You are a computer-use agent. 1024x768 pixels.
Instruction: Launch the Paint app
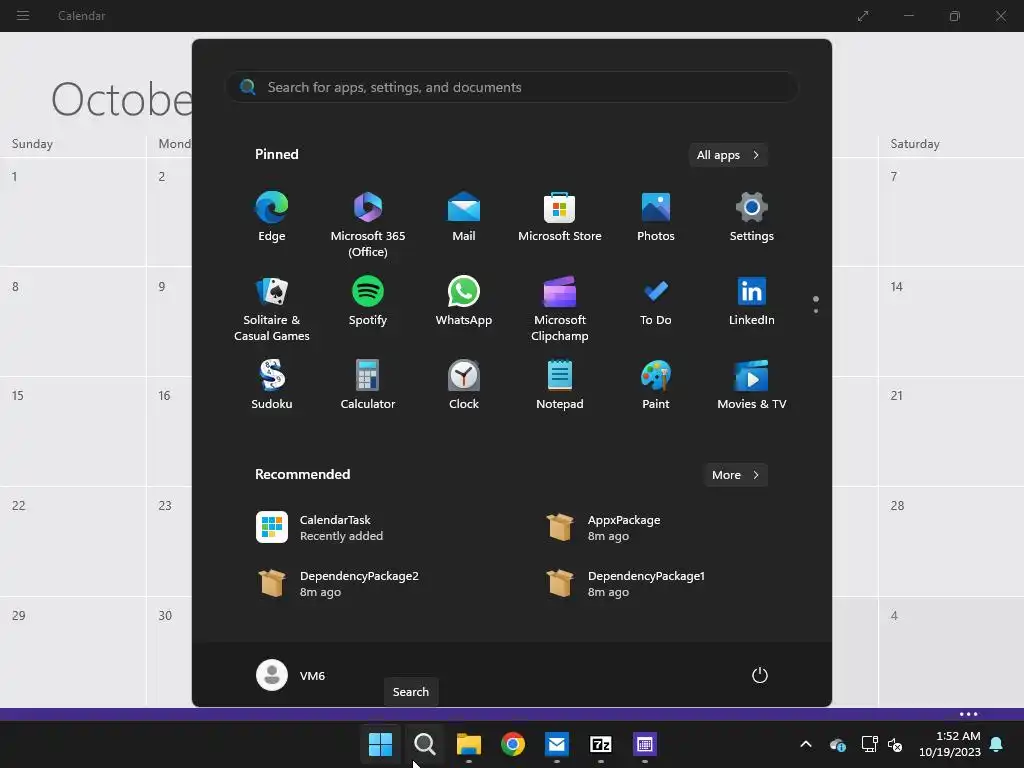tap(656, 385)
